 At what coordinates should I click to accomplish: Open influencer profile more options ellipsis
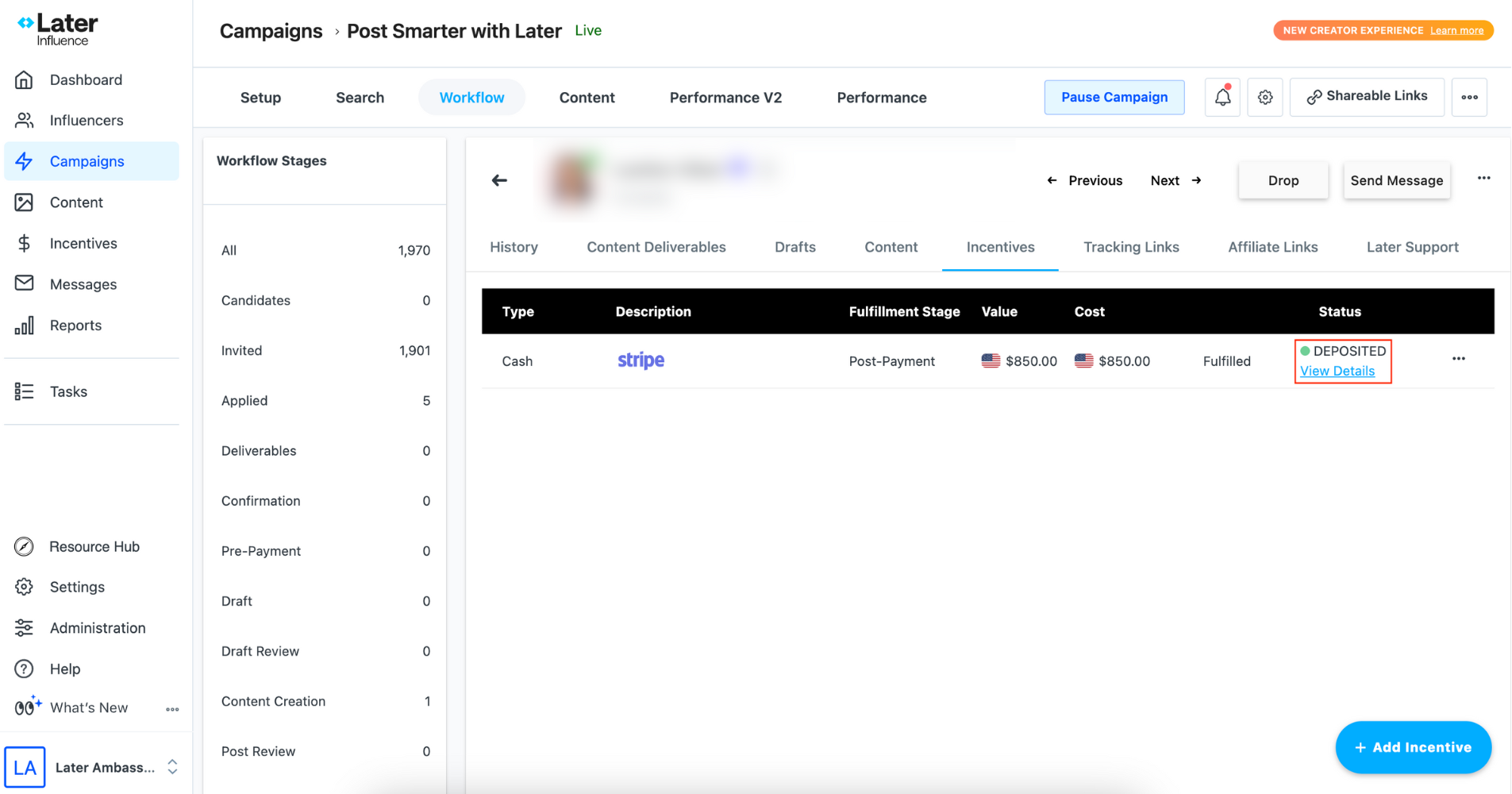pos(1483,178)
